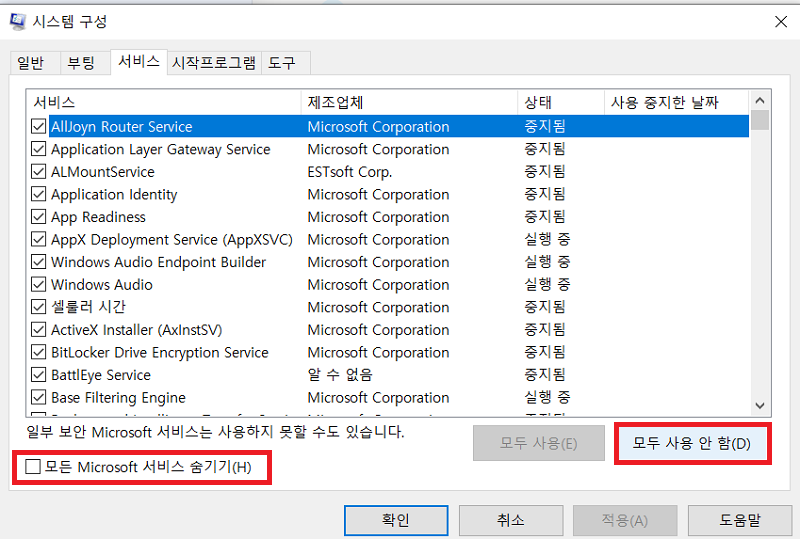Select Windows Audio Endpoint Builder row name

pos(159,262)
